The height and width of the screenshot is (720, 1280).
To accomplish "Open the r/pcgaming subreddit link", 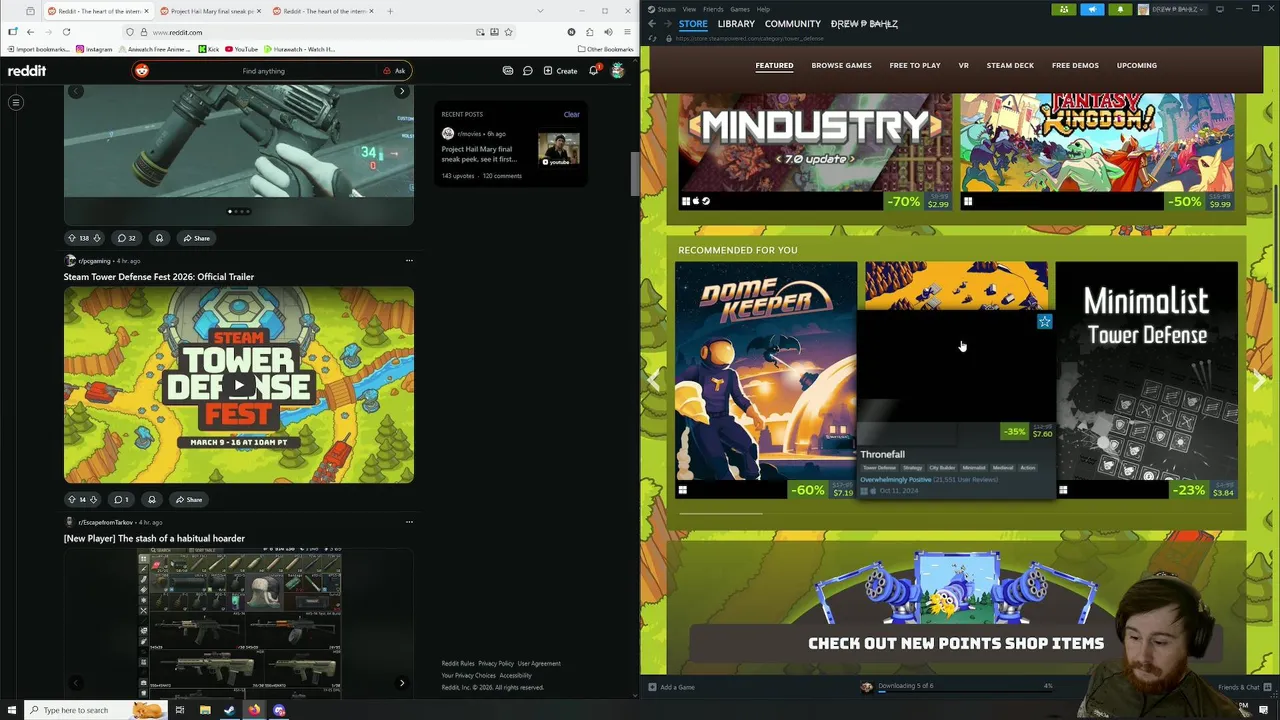I will pos(94,261).
